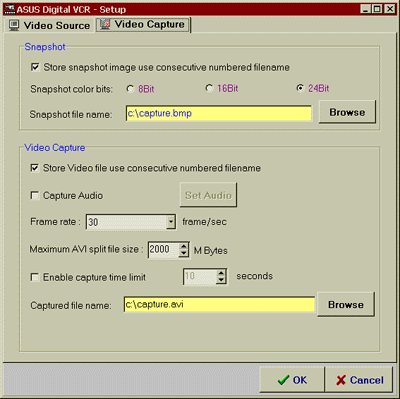Select the Video Capture tab
This screenshot has height=399, width=400.
[x=143, y=25]
